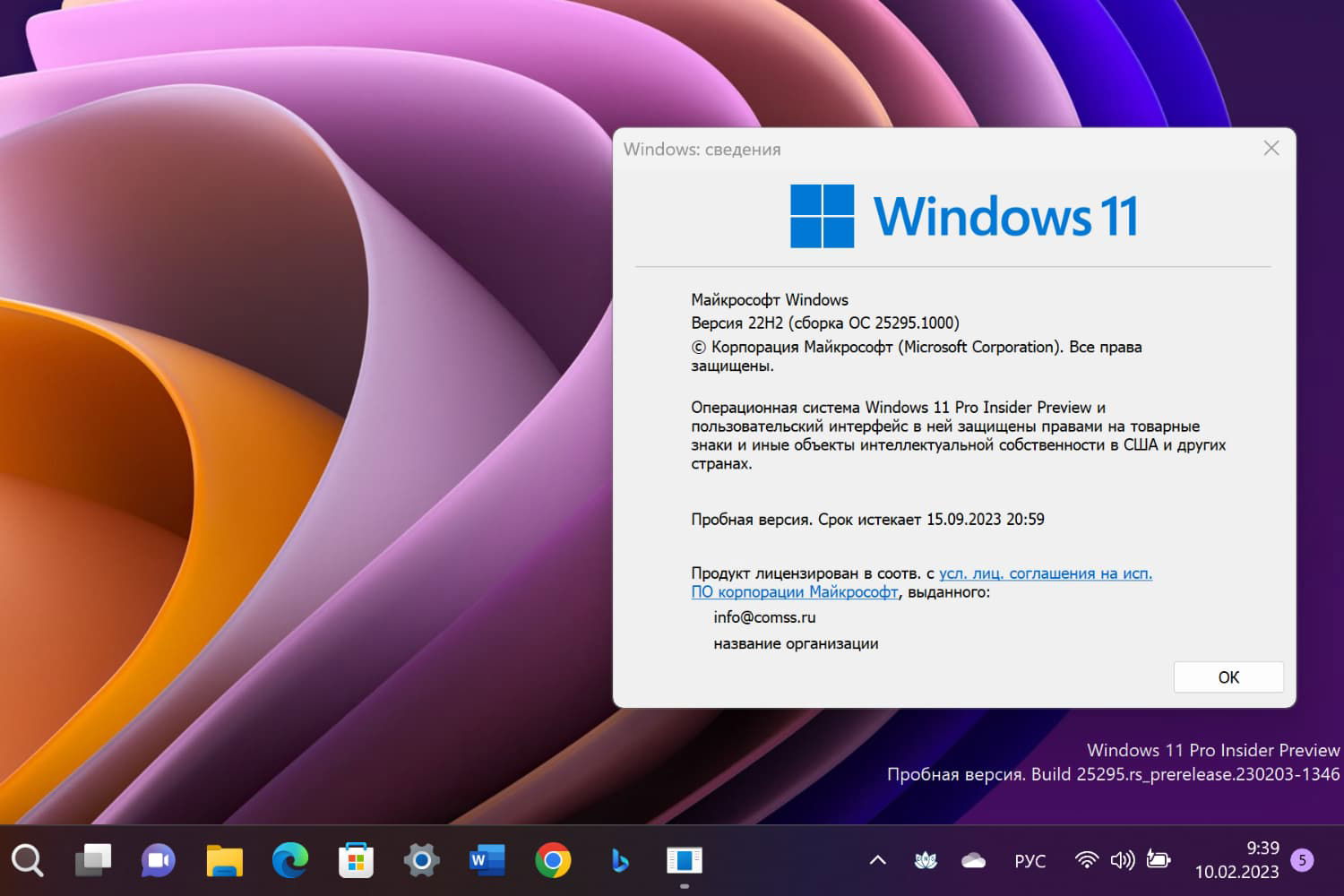Open Settings gear icon on the taskbar

tap(421, 860)
